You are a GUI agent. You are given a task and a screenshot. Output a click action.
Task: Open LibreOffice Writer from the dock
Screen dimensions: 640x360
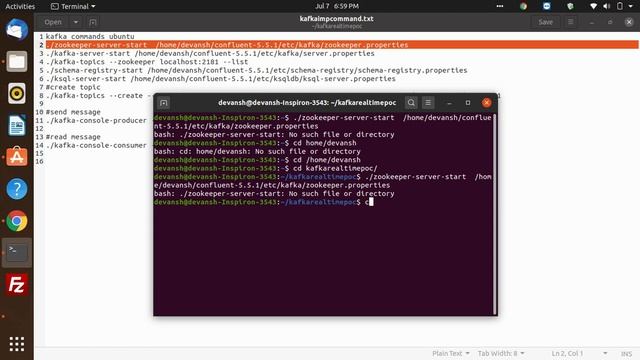click(17, 125)
